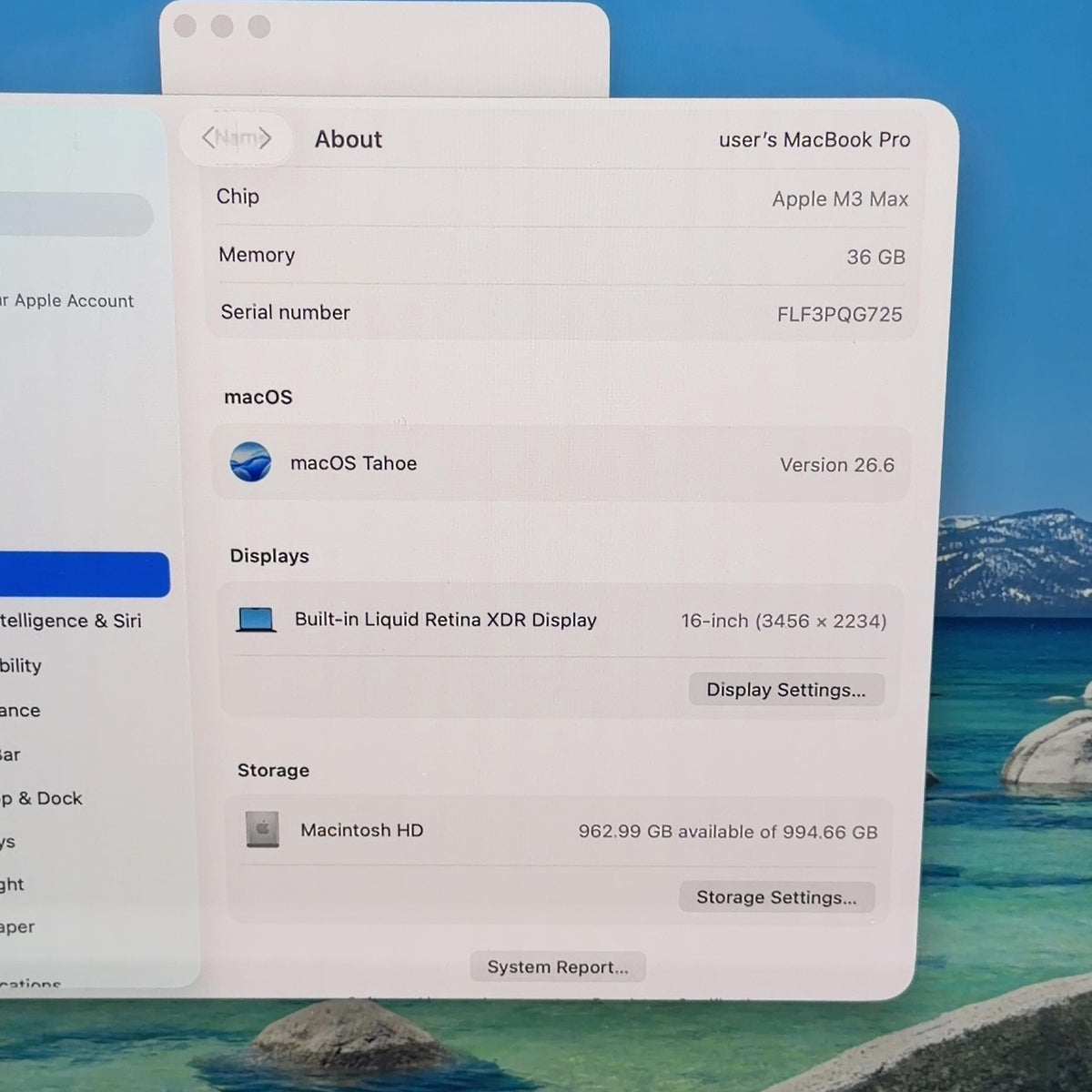Close the background window behind Settings
This screenshot has width=1092, height=1092.
click(185, 26)
